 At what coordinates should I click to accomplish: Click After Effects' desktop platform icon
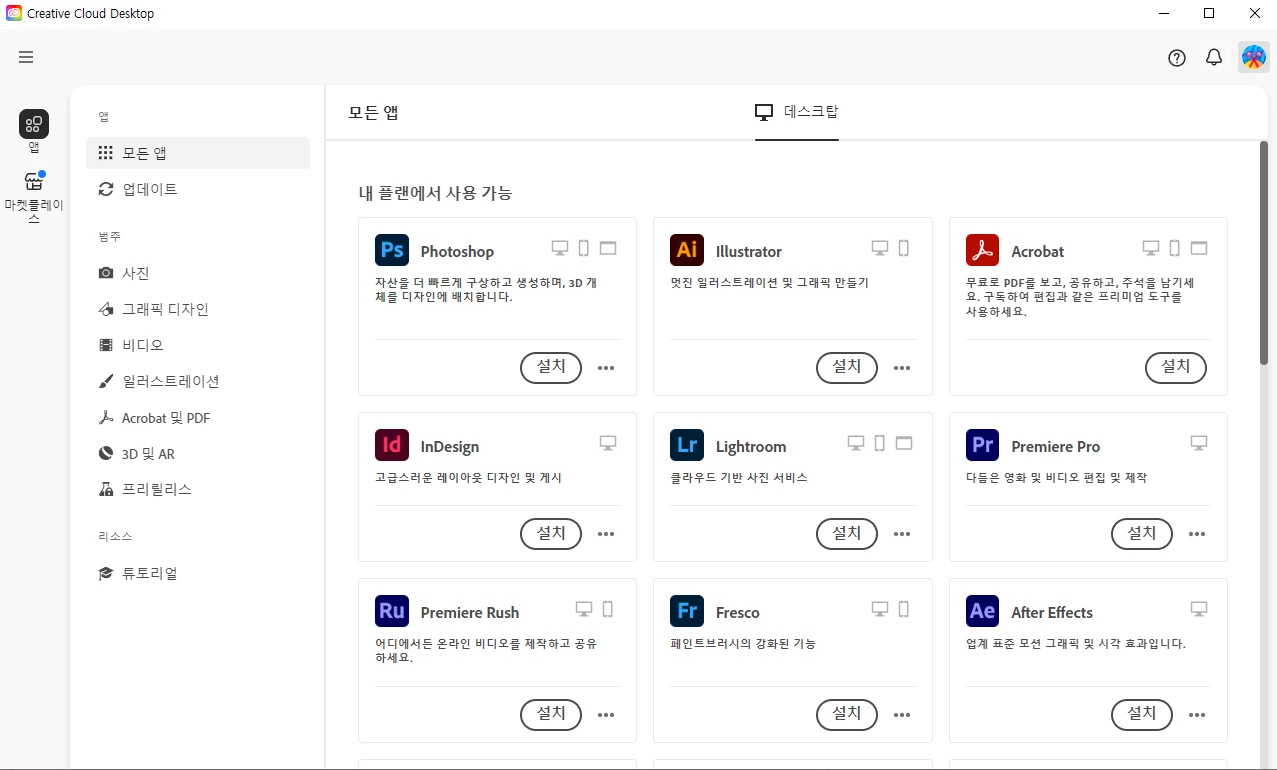(x=1199, y=609)
